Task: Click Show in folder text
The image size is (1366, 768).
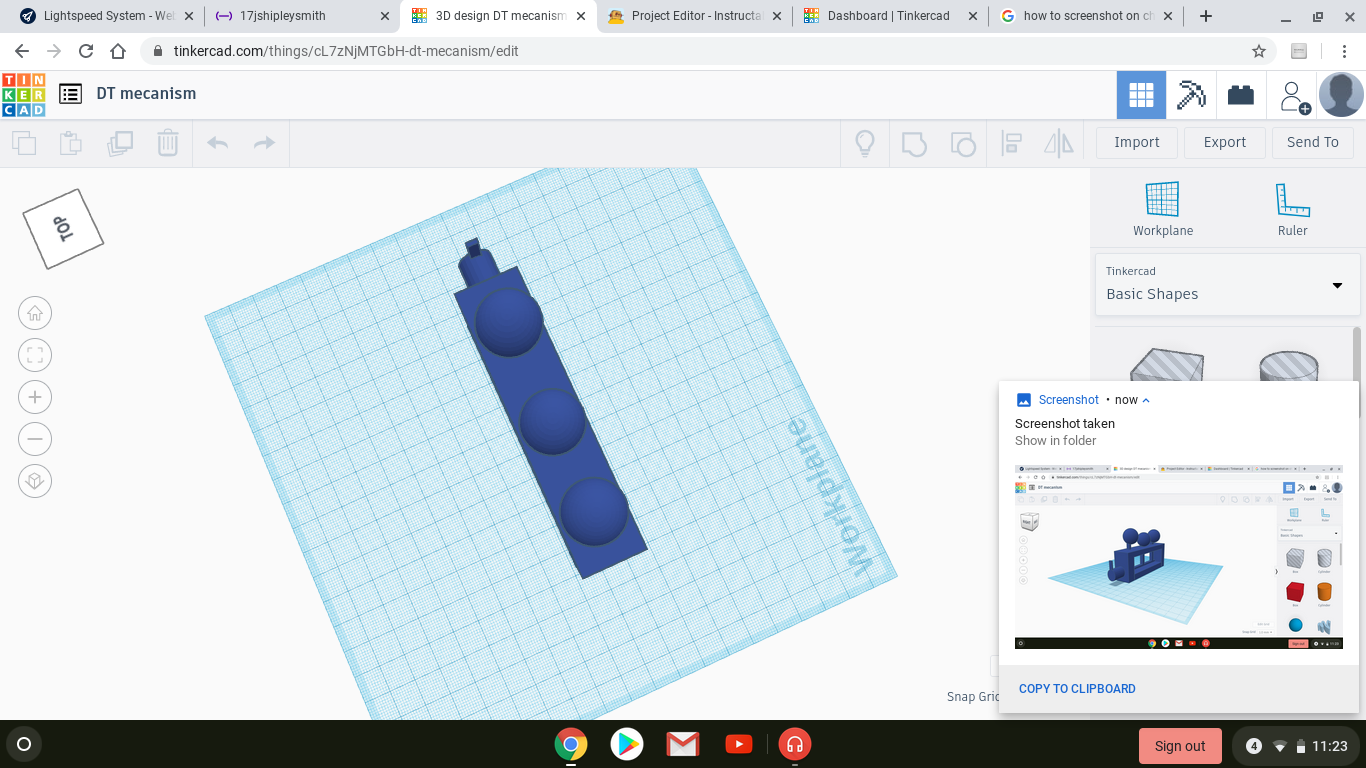Action: [x=1056, y=440]
